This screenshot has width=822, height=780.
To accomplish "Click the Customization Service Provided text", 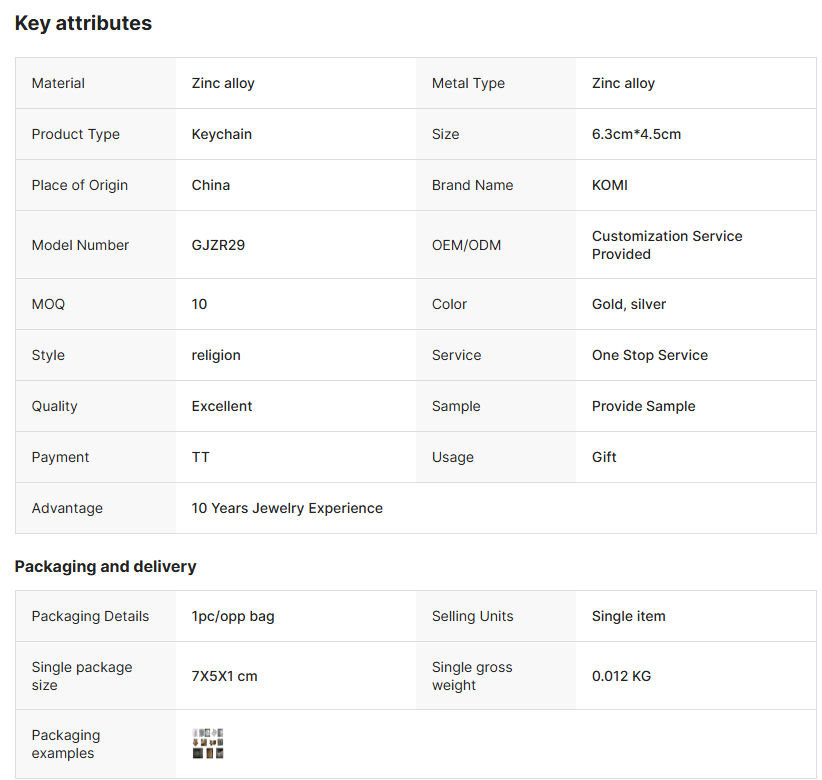I will pos(667,245).
